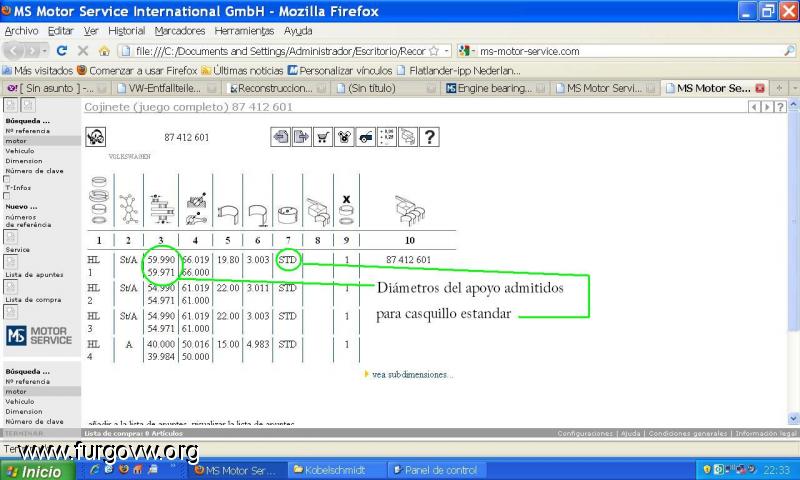Image resolution: width=800 pixels, height=480 pixels.
Task: Click the stacked rings icon above column 1
Action: coord(99,200)
